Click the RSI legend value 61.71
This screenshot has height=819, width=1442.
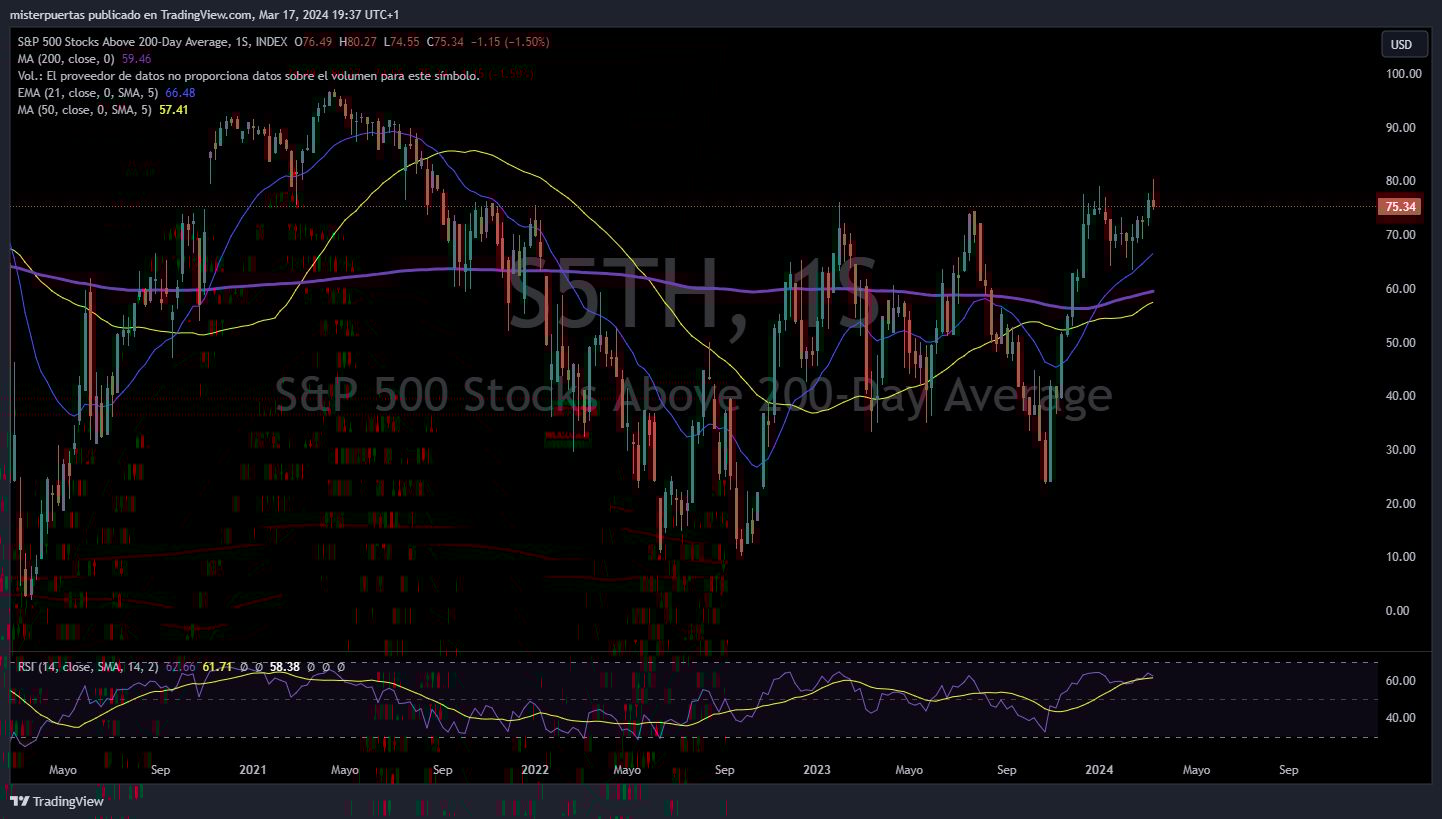click(x=217, y=667)
